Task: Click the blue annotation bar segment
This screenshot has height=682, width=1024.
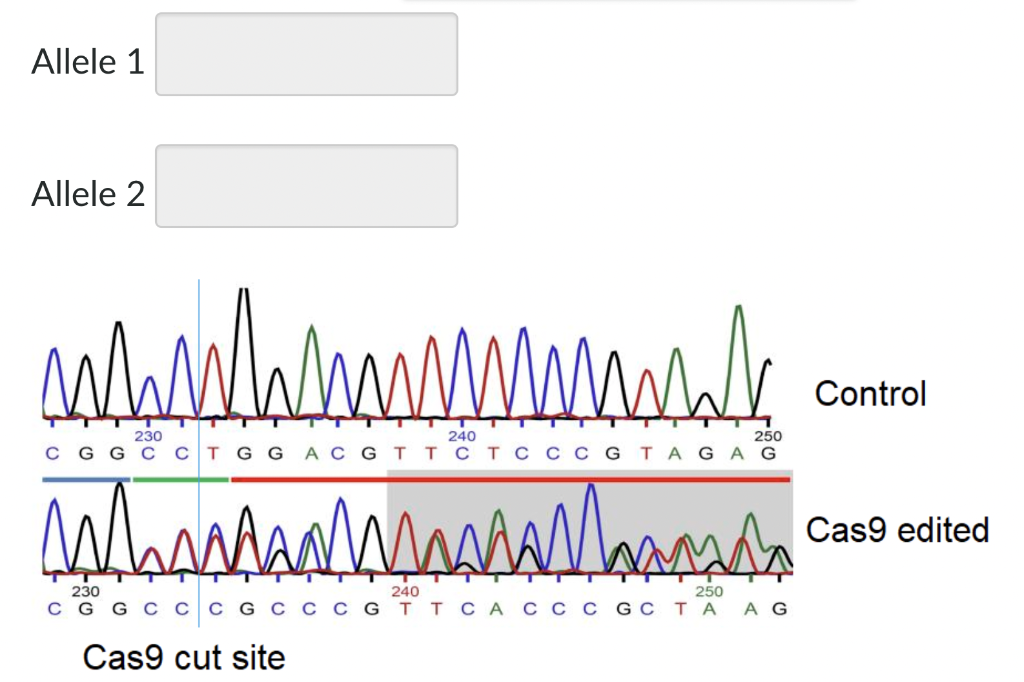Action: pyautogui.click(x=84, y=480)
